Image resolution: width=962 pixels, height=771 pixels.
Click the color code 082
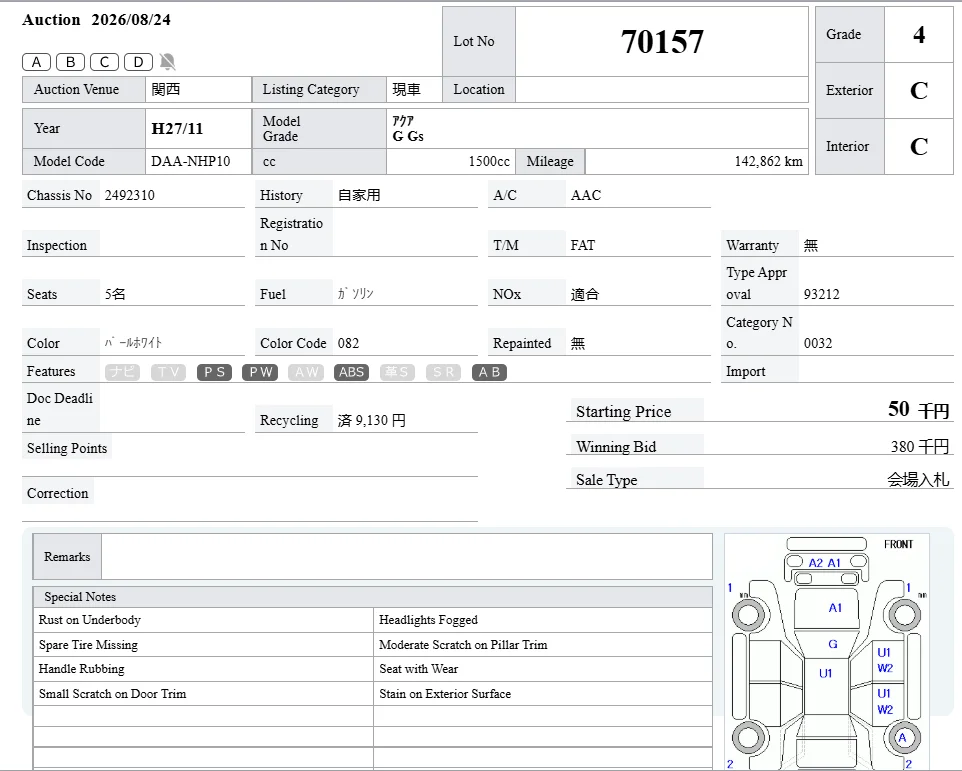[x=348, y=343]
